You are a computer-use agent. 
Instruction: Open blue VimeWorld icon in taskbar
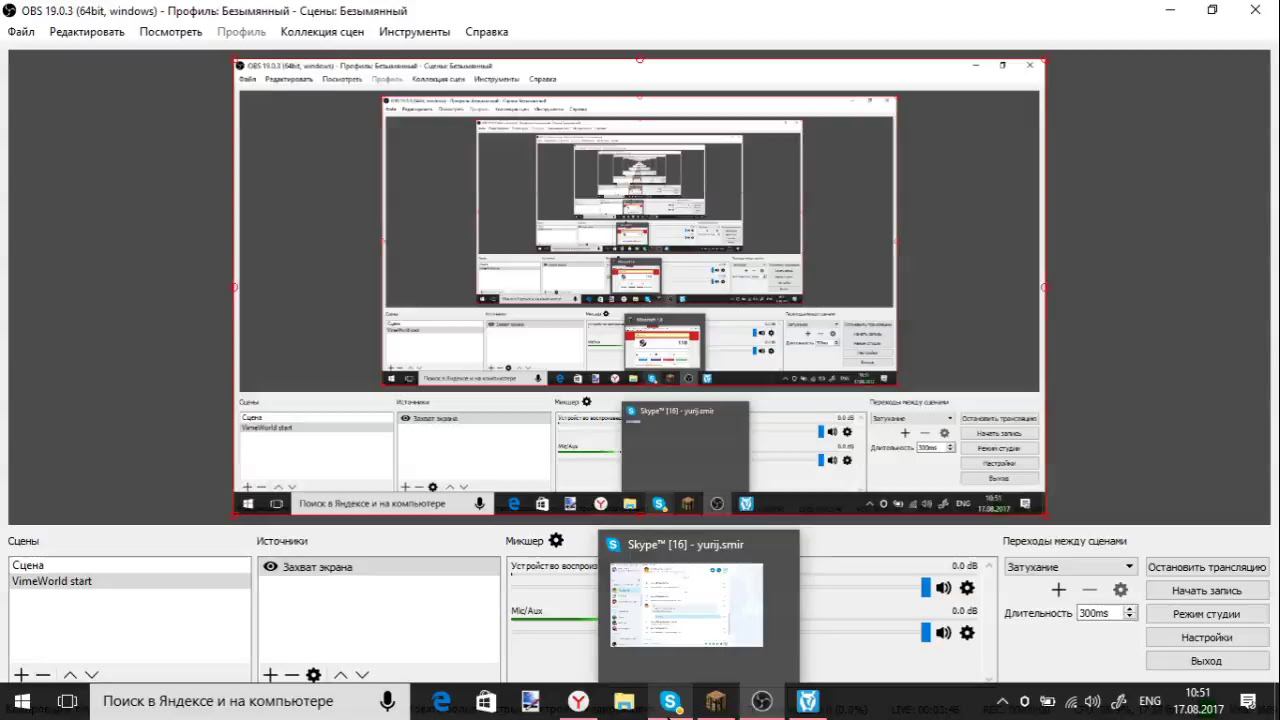click(x=808, y=701)
